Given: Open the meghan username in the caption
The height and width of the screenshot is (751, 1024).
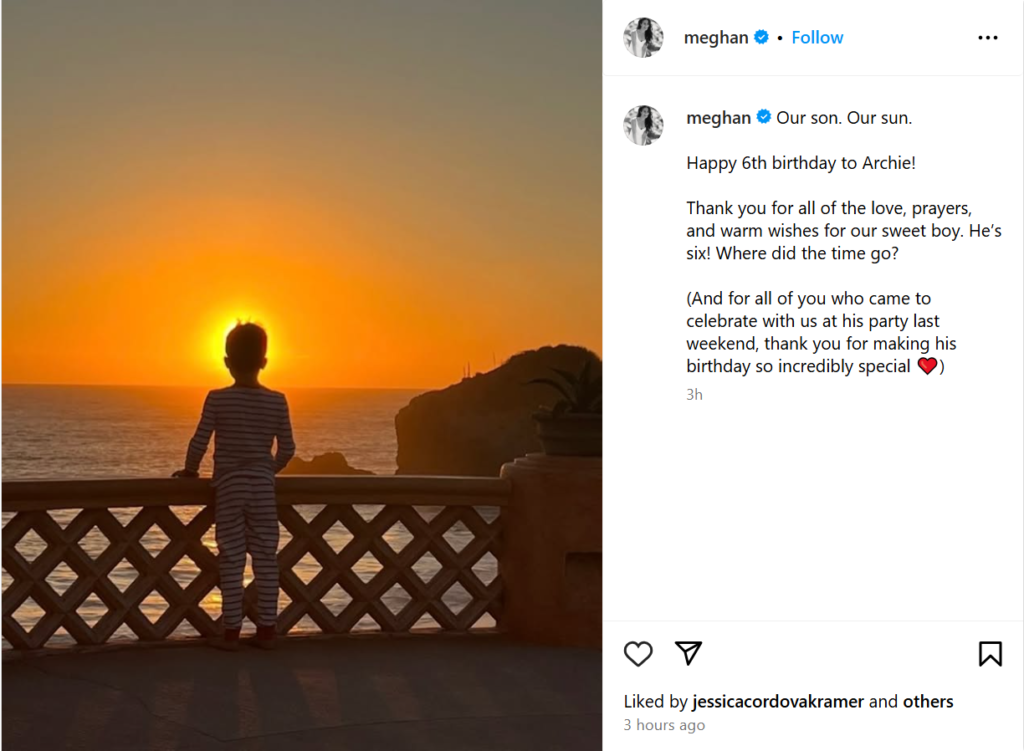Looking at the screenshot, I should coord(718,118).
